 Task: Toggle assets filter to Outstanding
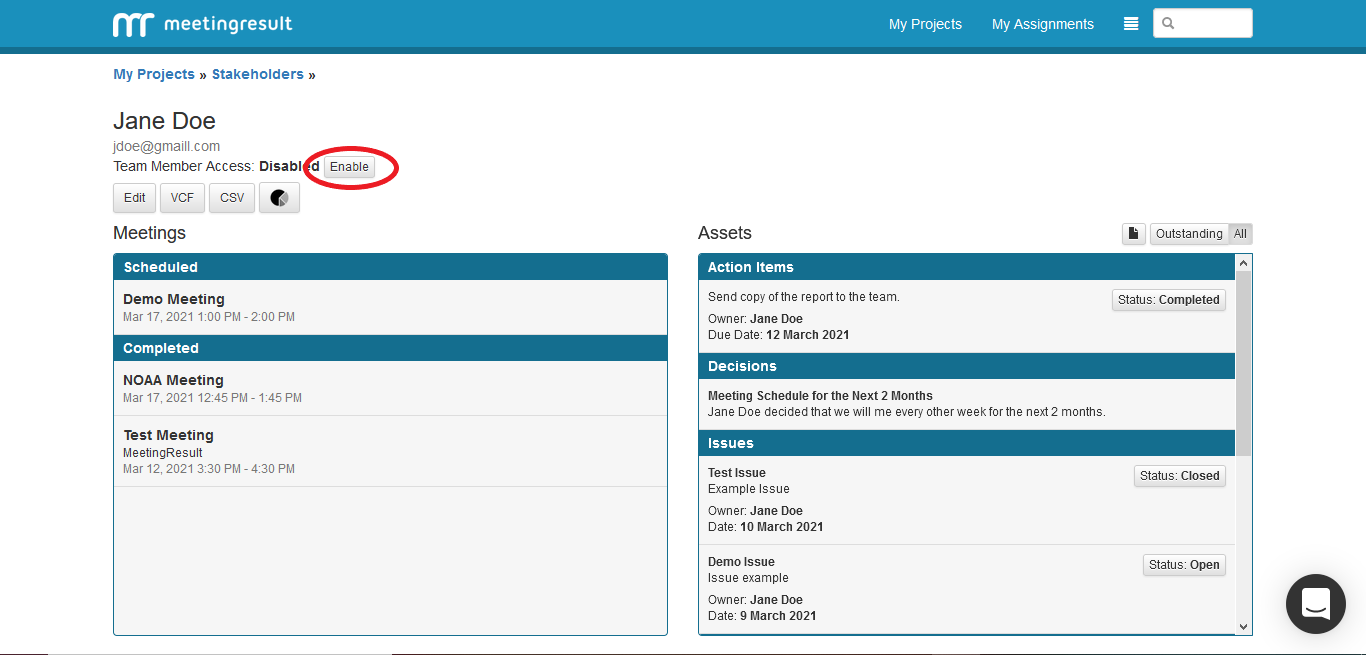click(1188, 234)
